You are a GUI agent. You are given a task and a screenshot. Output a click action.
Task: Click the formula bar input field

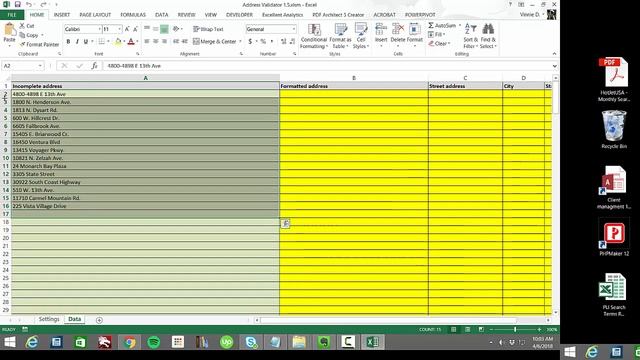pyautogui.click(x=327, y=66)
